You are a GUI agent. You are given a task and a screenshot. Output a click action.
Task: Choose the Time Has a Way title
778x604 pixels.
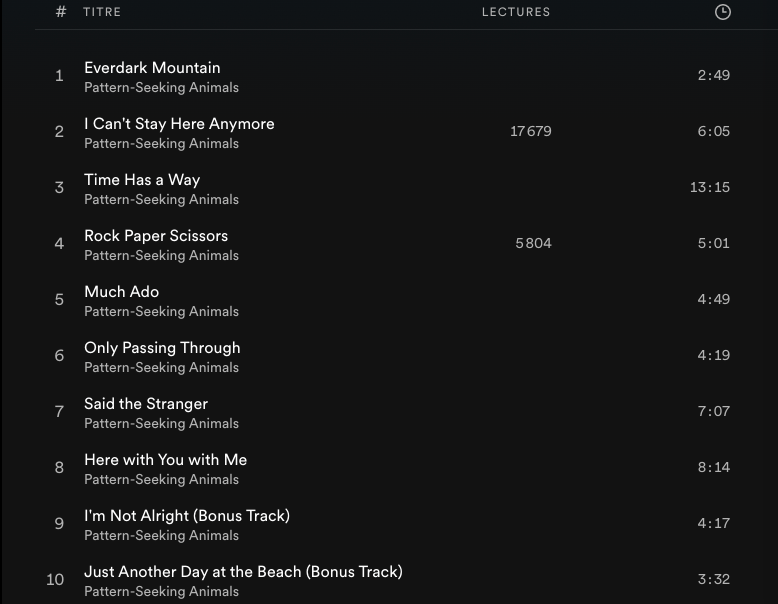tap(142, 180)
